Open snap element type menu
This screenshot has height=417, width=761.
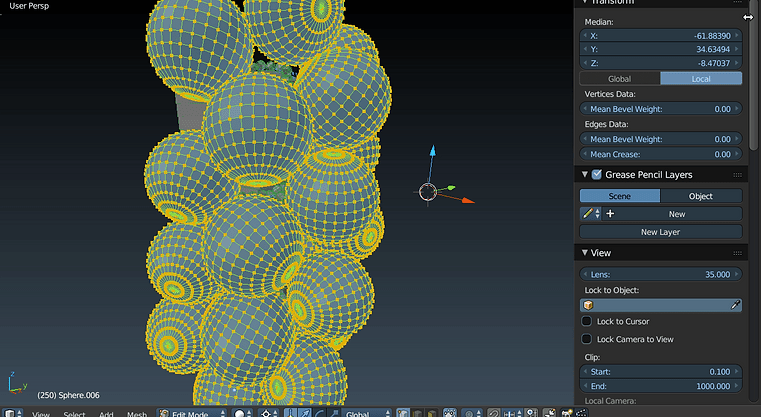(x=512, y=414)
